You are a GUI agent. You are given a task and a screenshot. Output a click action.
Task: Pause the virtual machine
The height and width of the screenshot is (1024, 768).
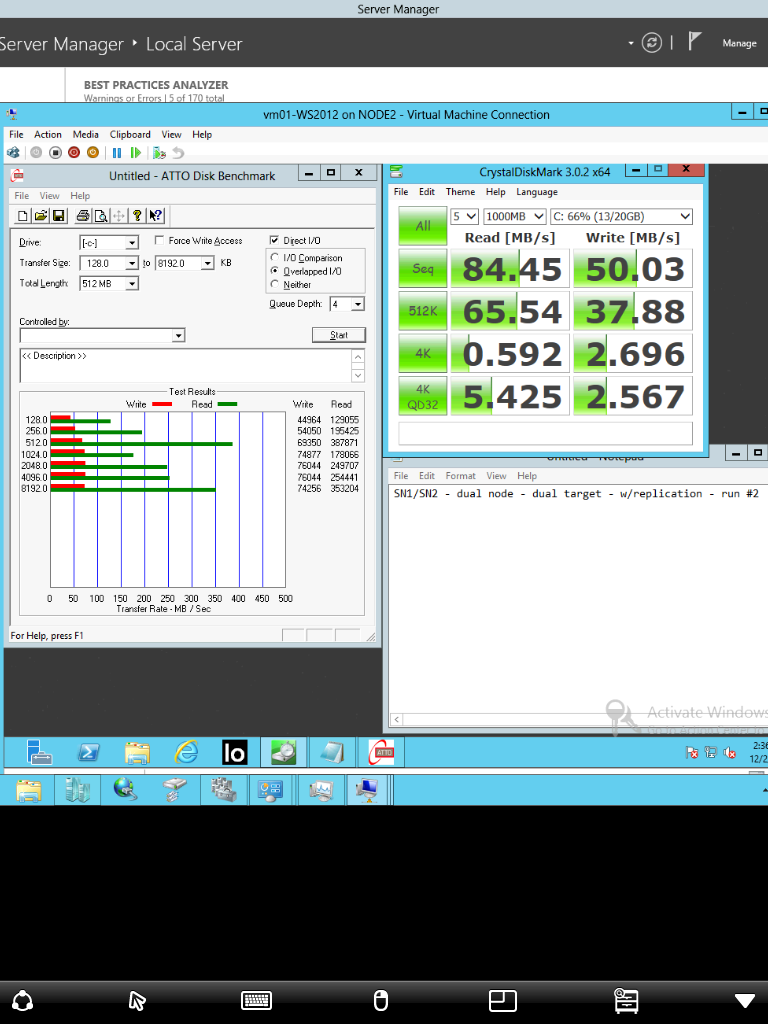(117, 152)
